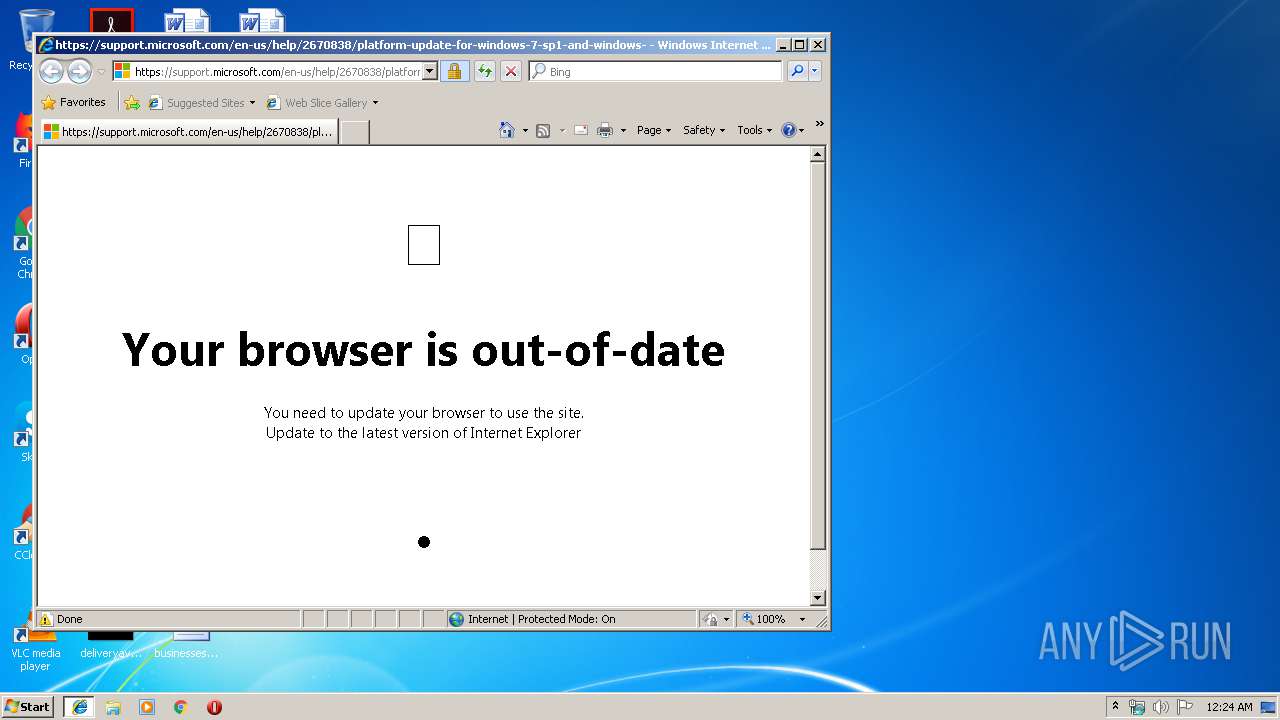Click the page scrollbar down arrow

tap(817, 598)
